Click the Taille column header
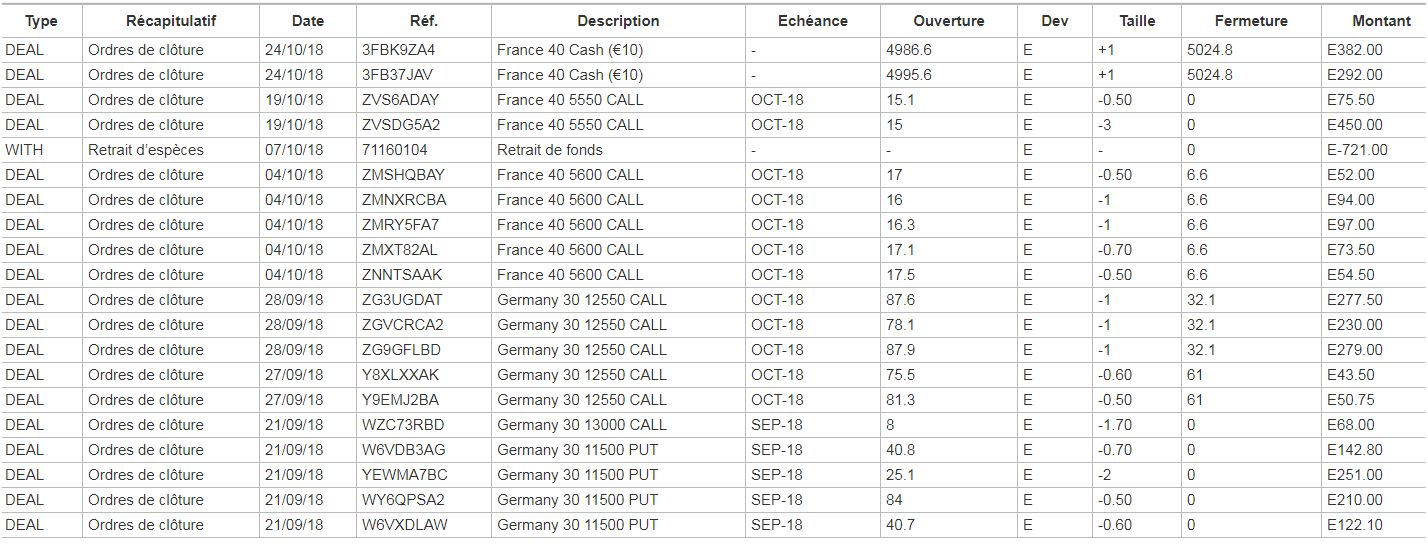1428x551 pixels. (x=1137, y=21)
